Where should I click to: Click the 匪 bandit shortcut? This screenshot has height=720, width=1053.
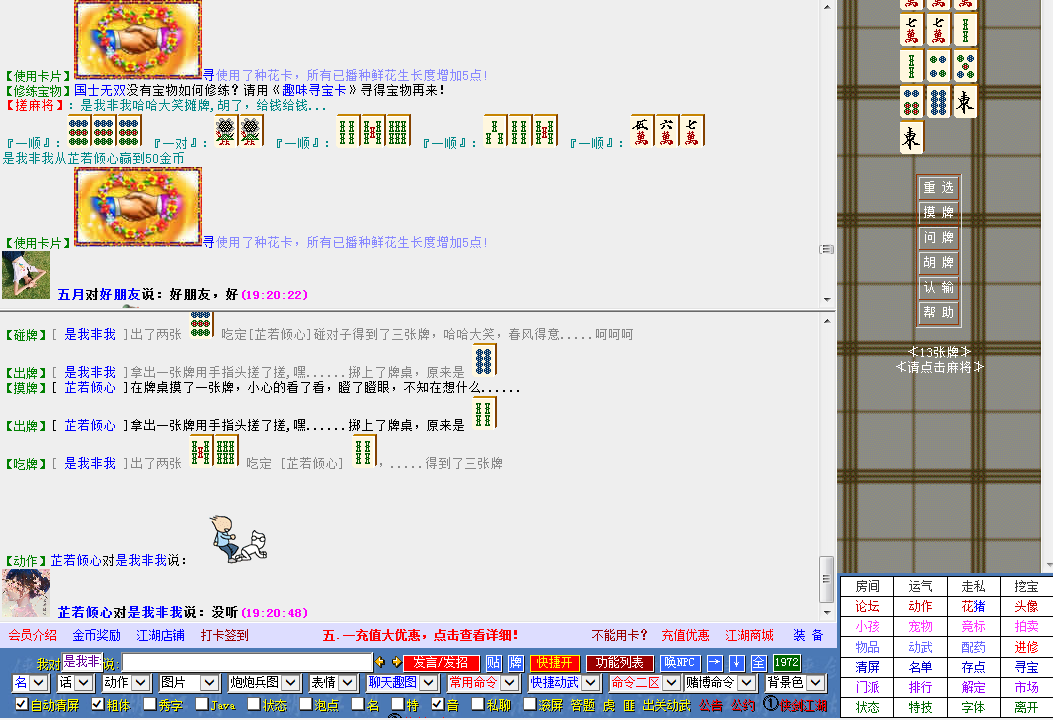click(629, 705)
